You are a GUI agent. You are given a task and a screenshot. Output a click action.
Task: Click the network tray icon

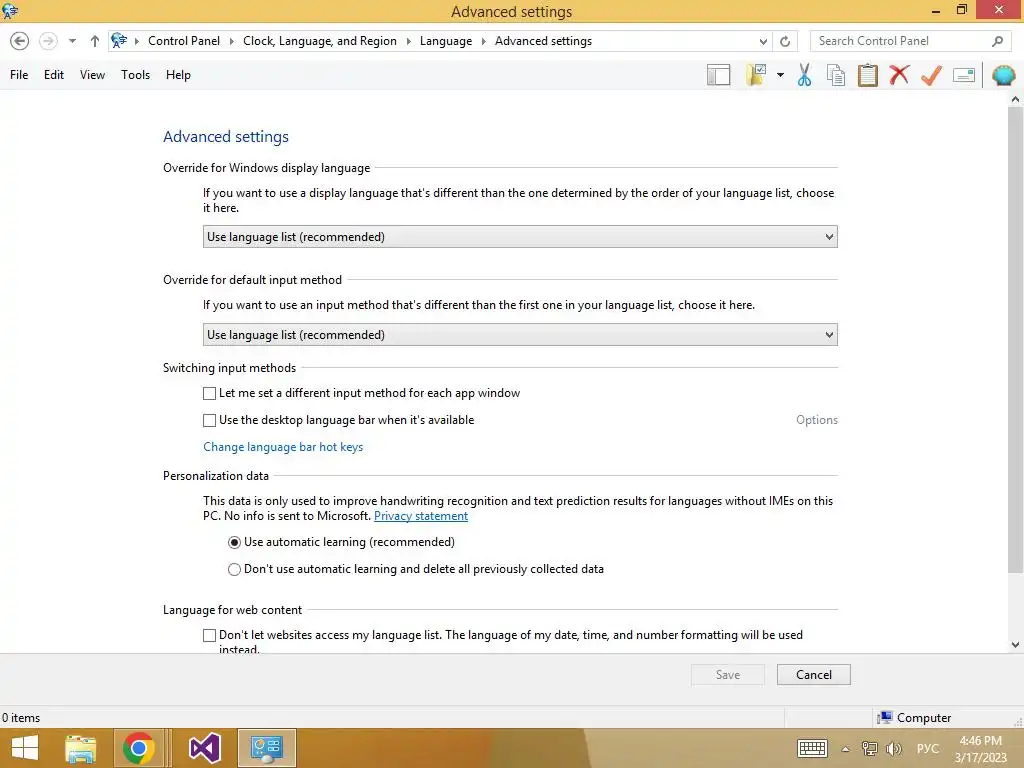(x=869, y=748)
